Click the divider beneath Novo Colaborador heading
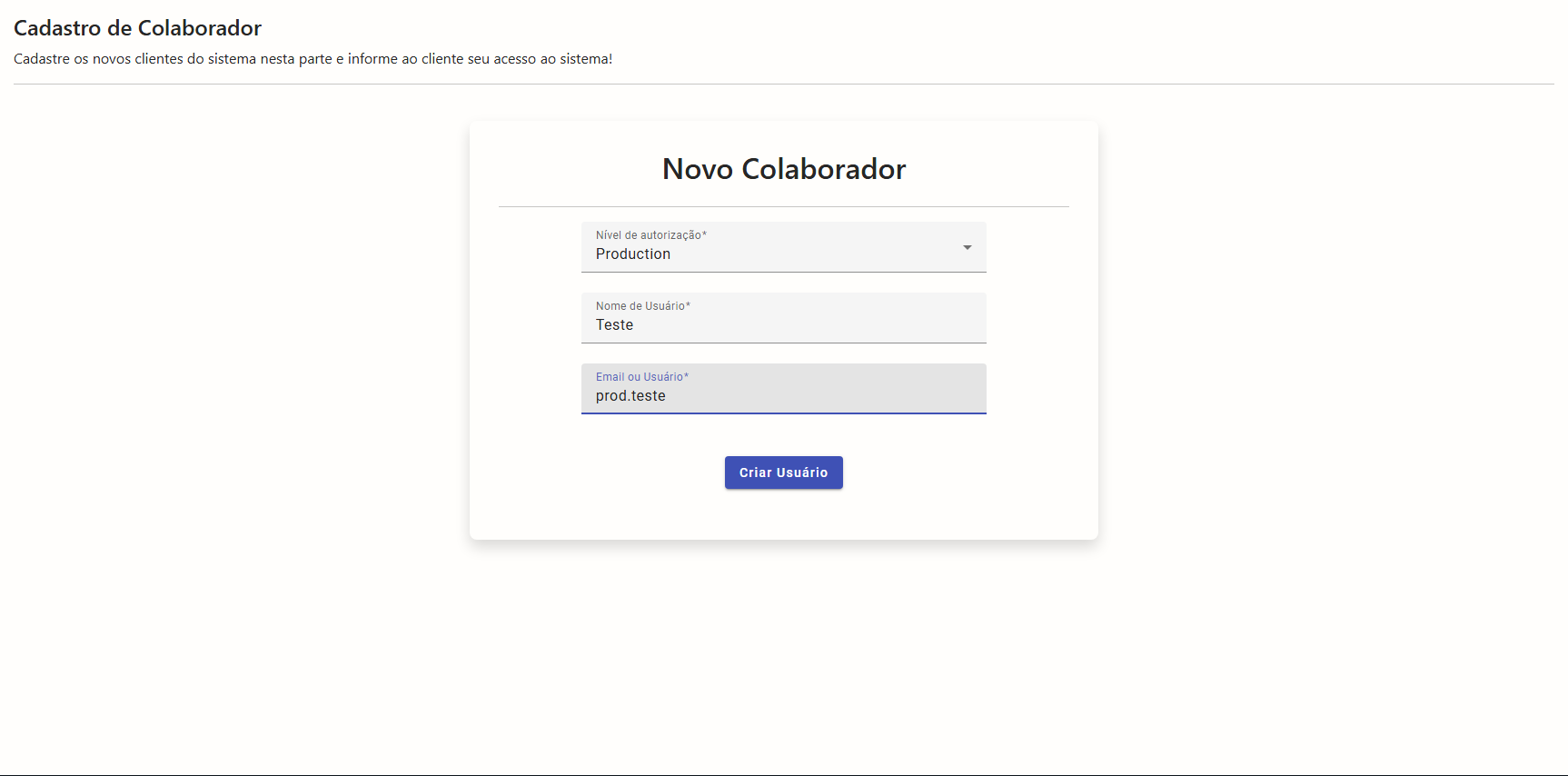The image size is (1568, 776). [x=783, y=207]
